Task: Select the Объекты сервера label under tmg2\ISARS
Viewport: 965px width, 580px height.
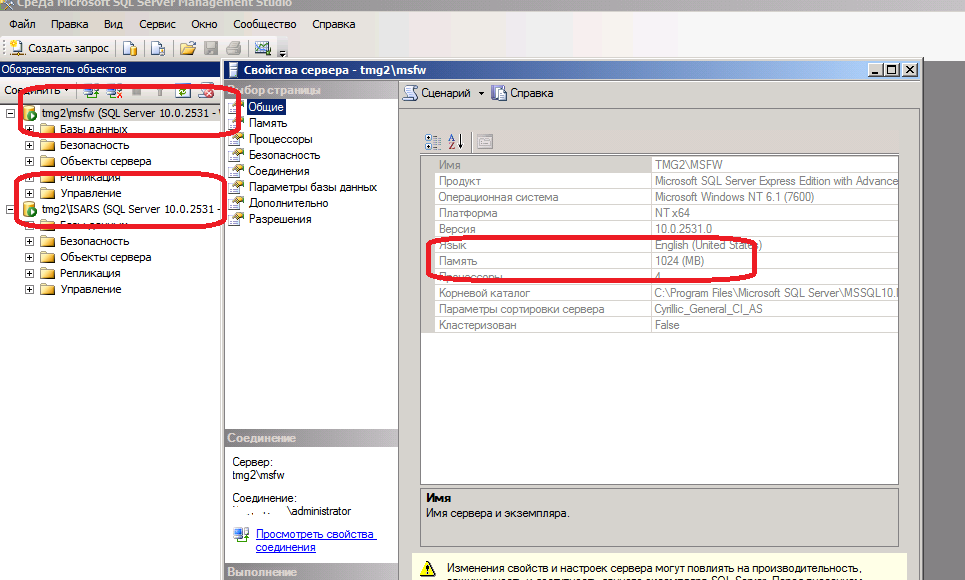Action: [x=106, y=257]
